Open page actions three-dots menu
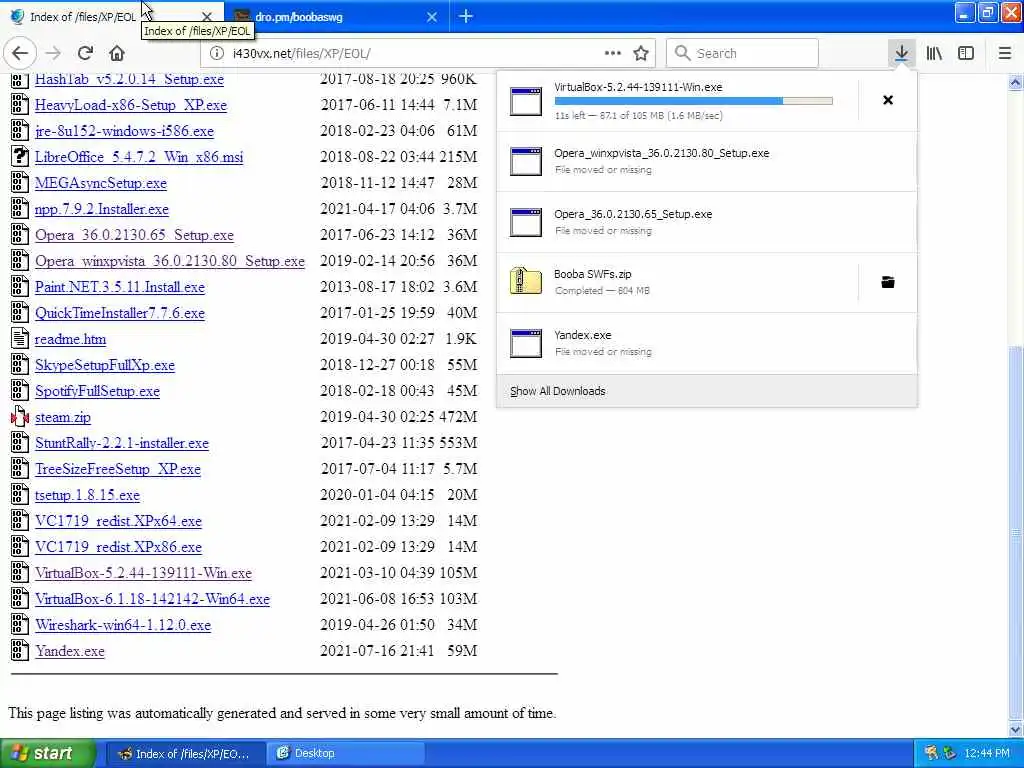 tap(613, 54)
